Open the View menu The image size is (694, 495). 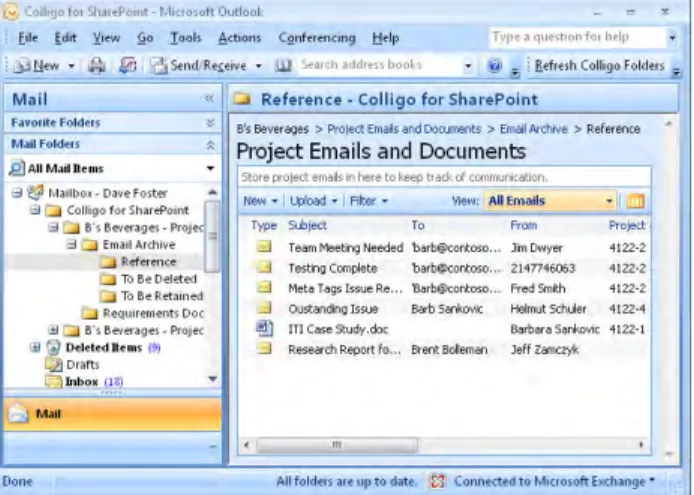tap(106, 38)
